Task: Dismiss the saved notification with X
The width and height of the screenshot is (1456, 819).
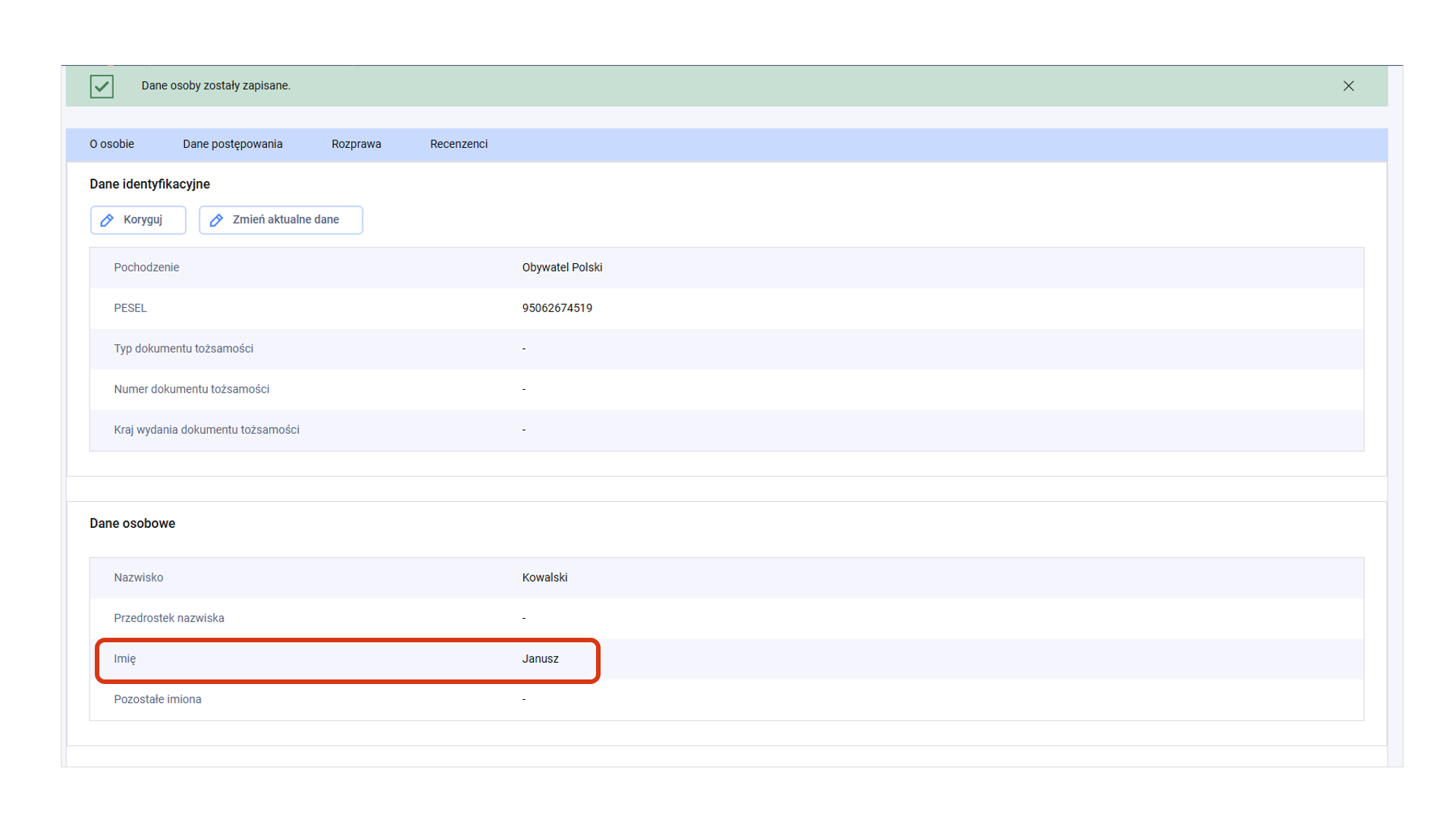Action: click(x=1348, y=86)
